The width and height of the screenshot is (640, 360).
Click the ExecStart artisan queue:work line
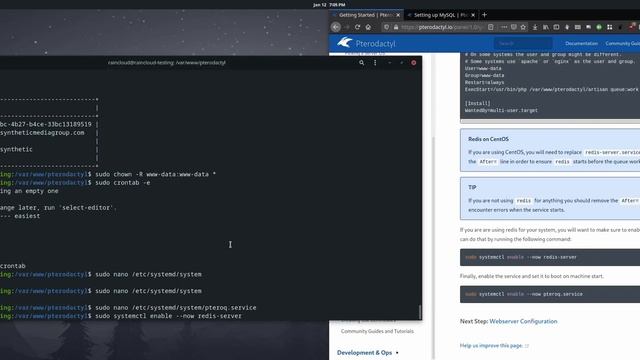coord(552,89)
